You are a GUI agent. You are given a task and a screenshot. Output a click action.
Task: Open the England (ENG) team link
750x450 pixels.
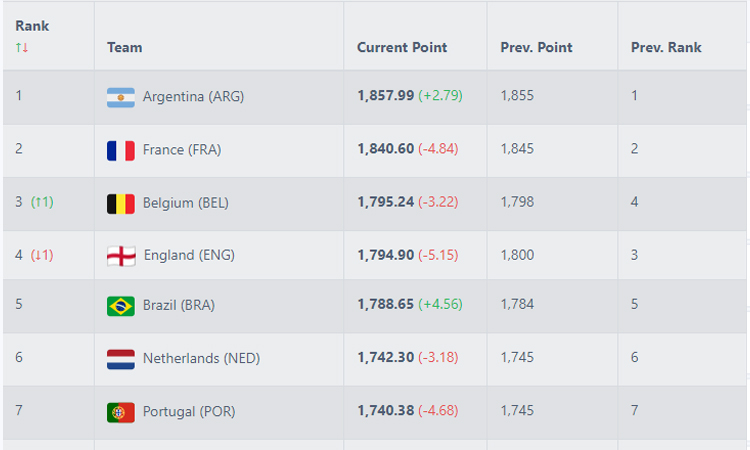click(x=189, y=255)
